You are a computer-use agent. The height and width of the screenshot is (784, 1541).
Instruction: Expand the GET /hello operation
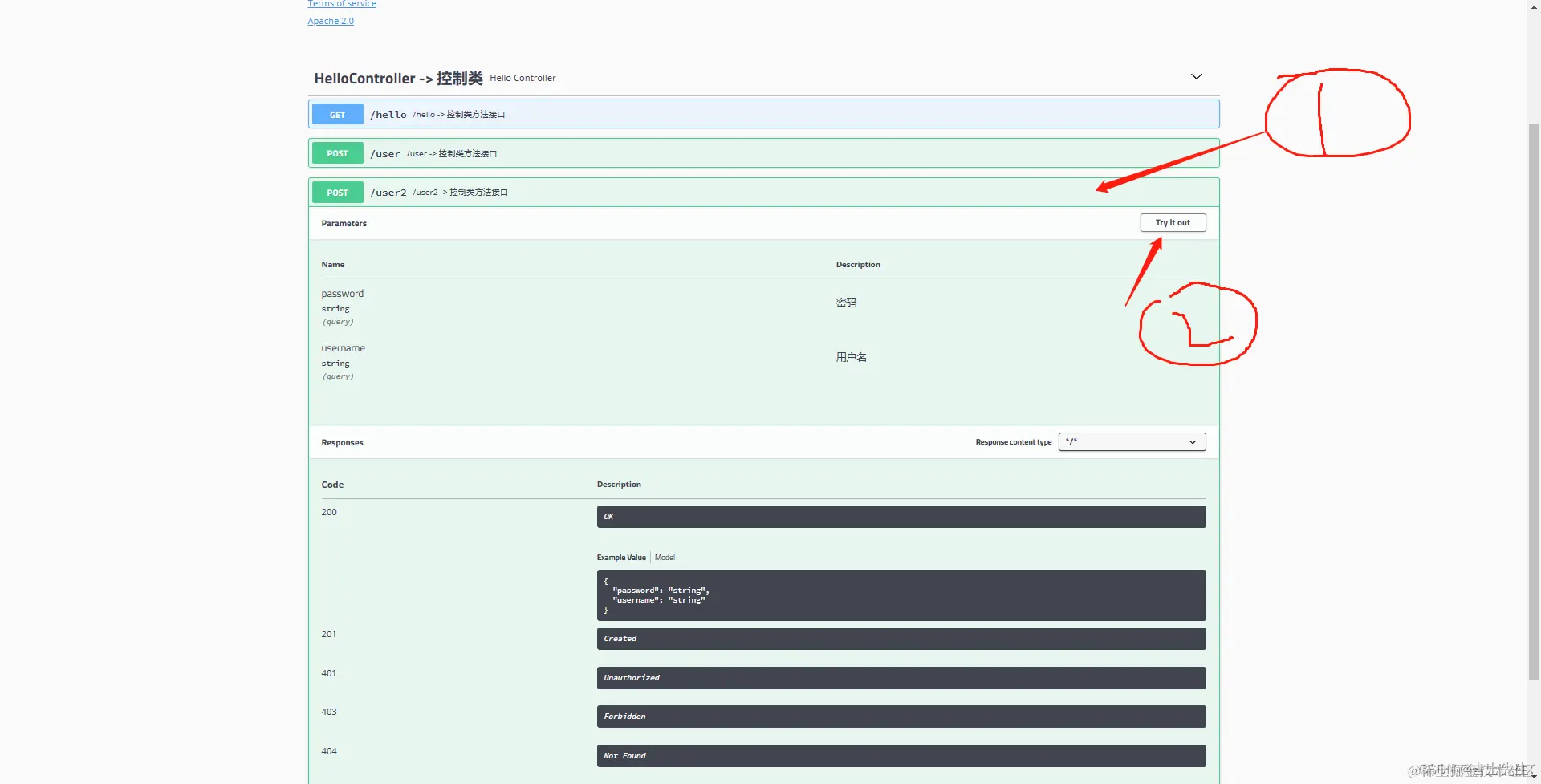[763, 114]
